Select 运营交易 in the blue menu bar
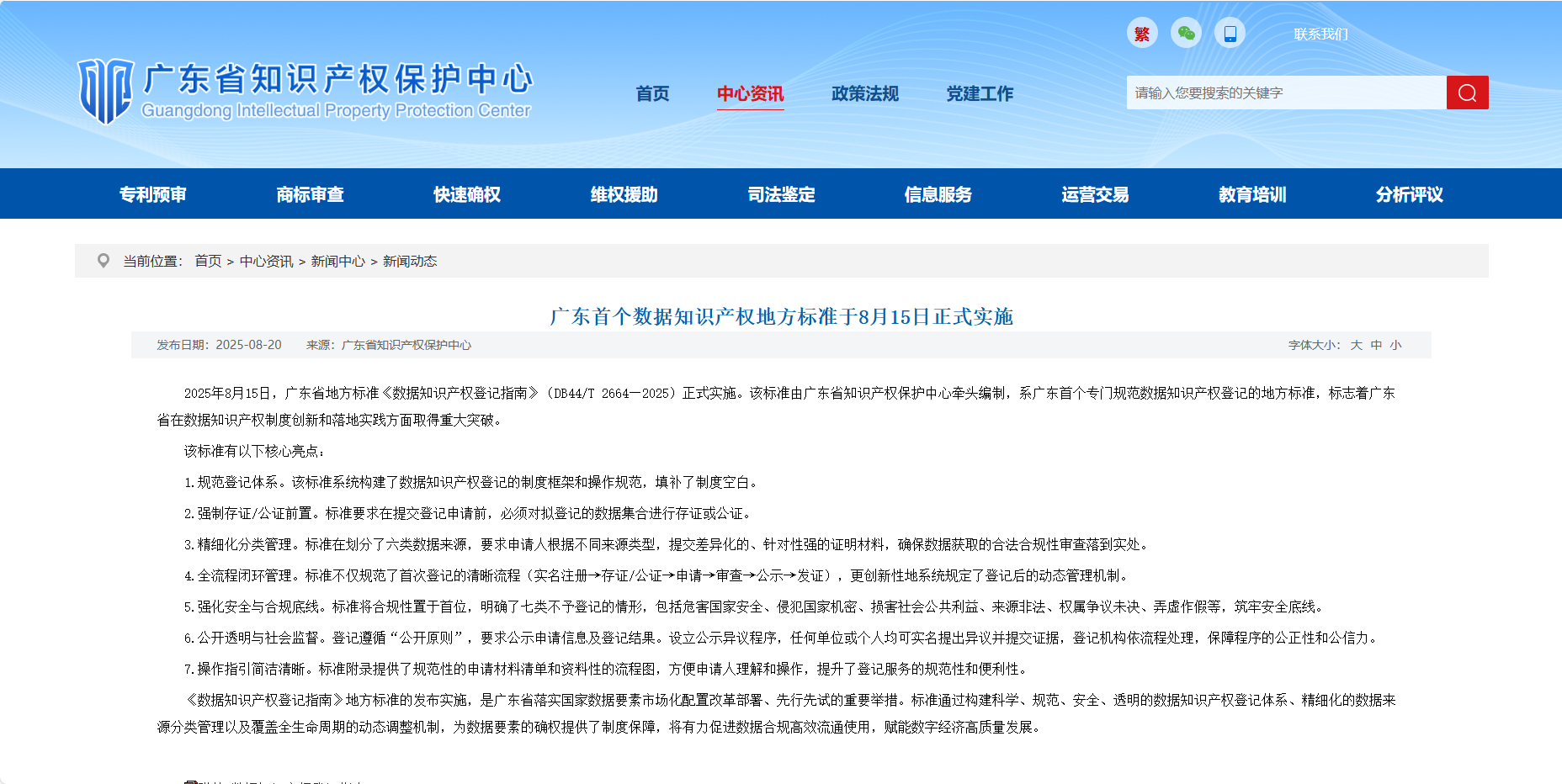This screenshot has height=784, width=1562. pyautogui.click(x=1095, y=194)
